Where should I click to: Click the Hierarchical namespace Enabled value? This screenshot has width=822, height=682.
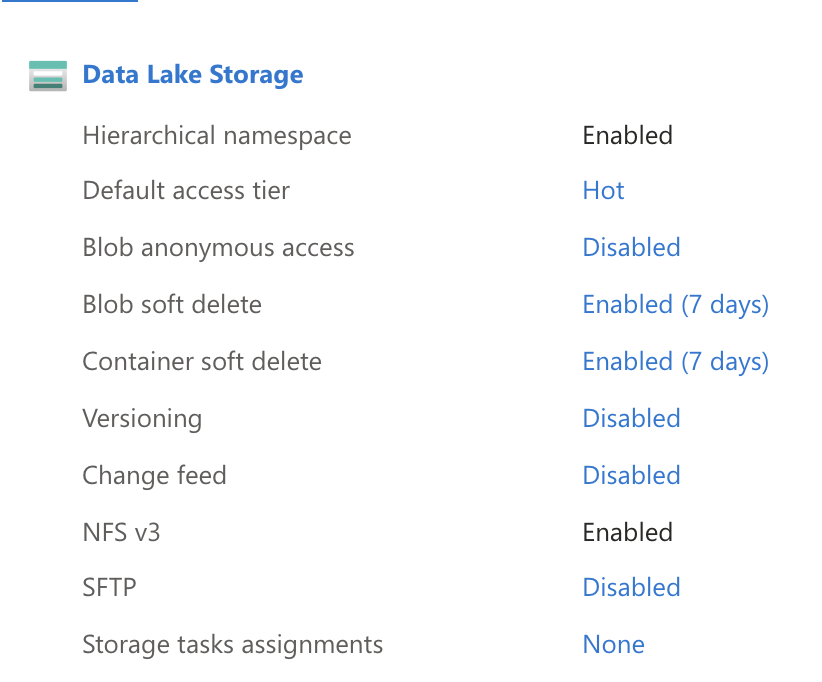pos(627,135)
